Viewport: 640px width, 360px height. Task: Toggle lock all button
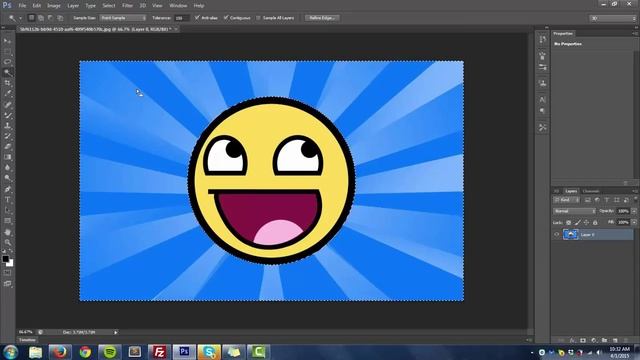click(595, 222)
